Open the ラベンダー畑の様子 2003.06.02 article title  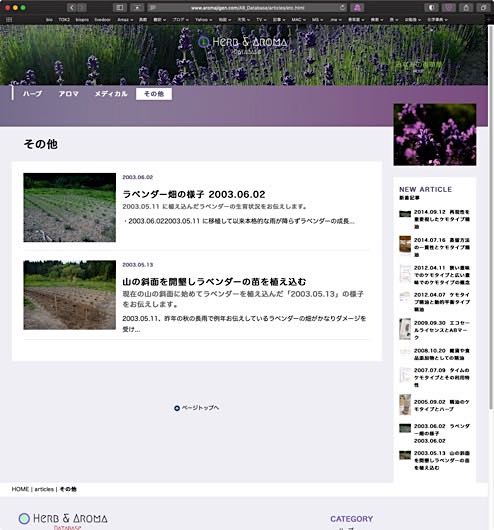click(194, 195)
